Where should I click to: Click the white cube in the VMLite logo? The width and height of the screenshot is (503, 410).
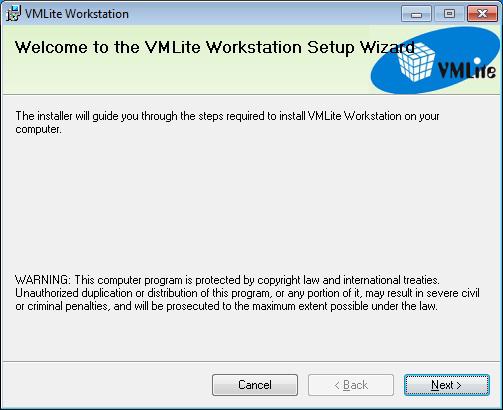[416, 62]
